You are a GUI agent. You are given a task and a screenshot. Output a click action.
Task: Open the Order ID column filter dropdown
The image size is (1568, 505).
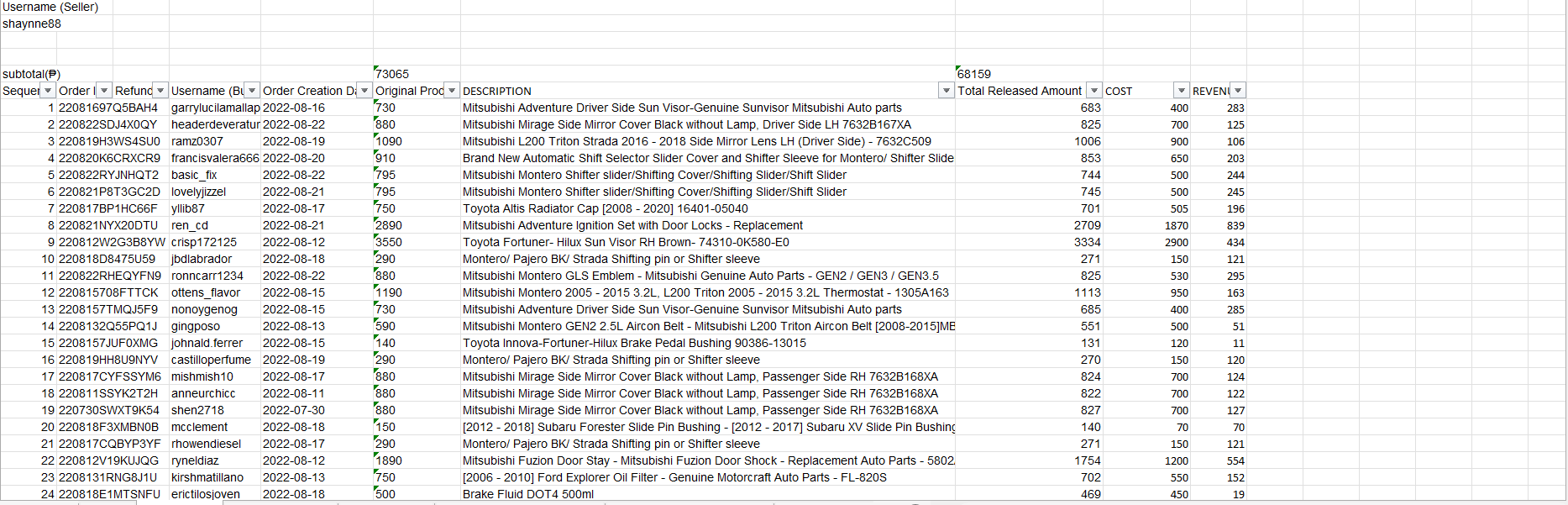point(104,91)
